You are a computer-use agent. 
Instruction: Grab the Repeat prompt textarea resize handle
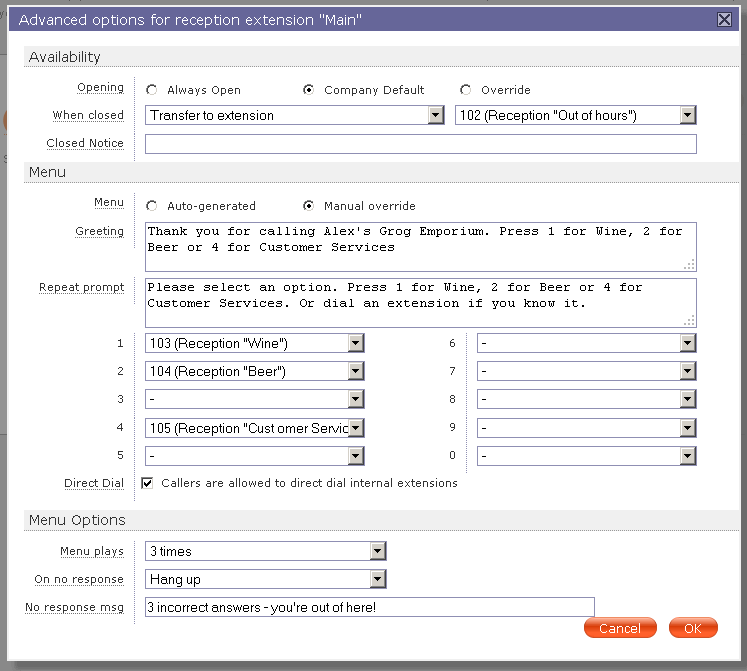(689, 321)
